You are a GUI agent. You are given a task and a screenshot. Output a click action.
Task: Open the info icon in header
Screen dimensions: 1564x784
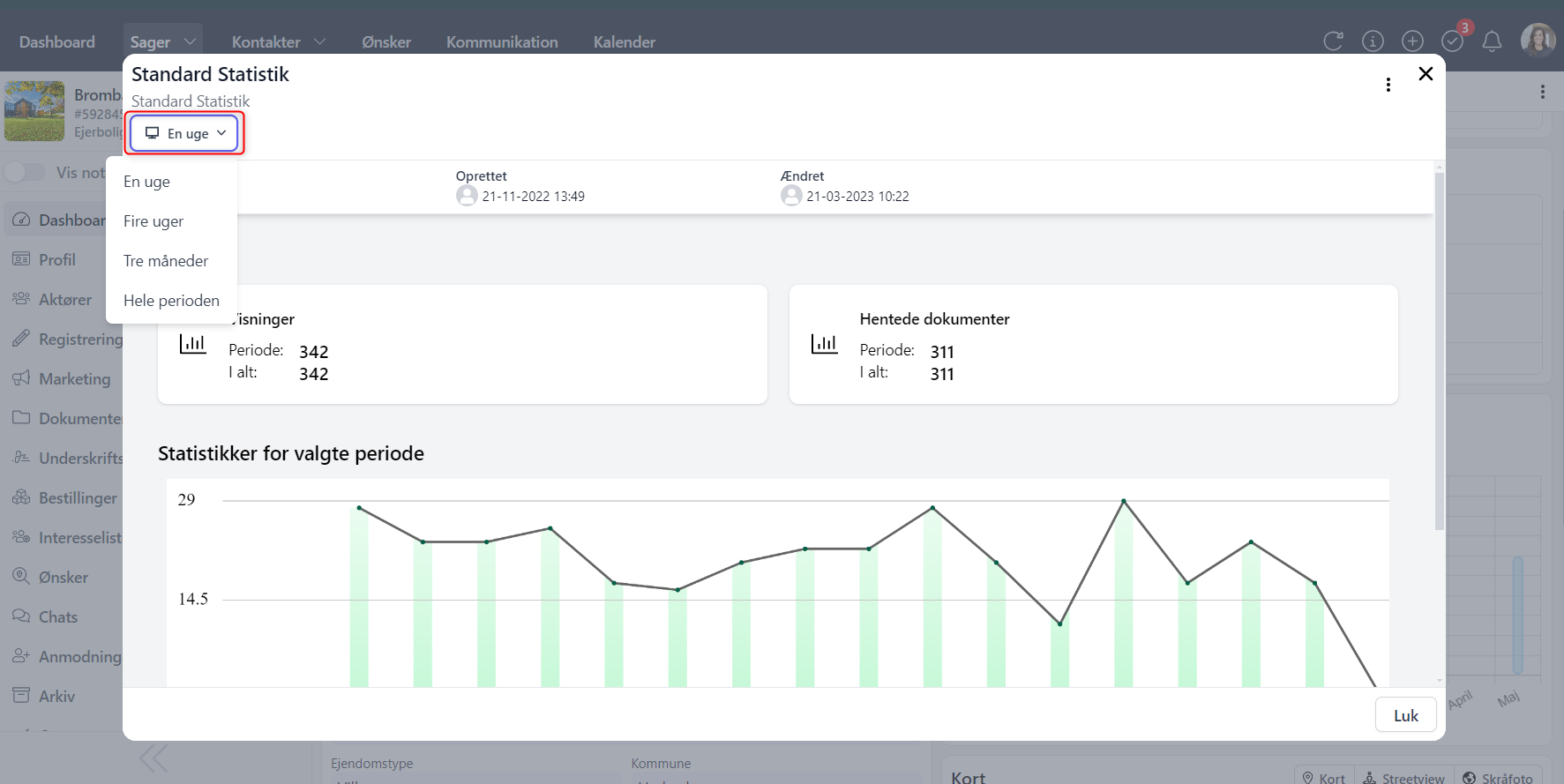tap(1373, 41)
